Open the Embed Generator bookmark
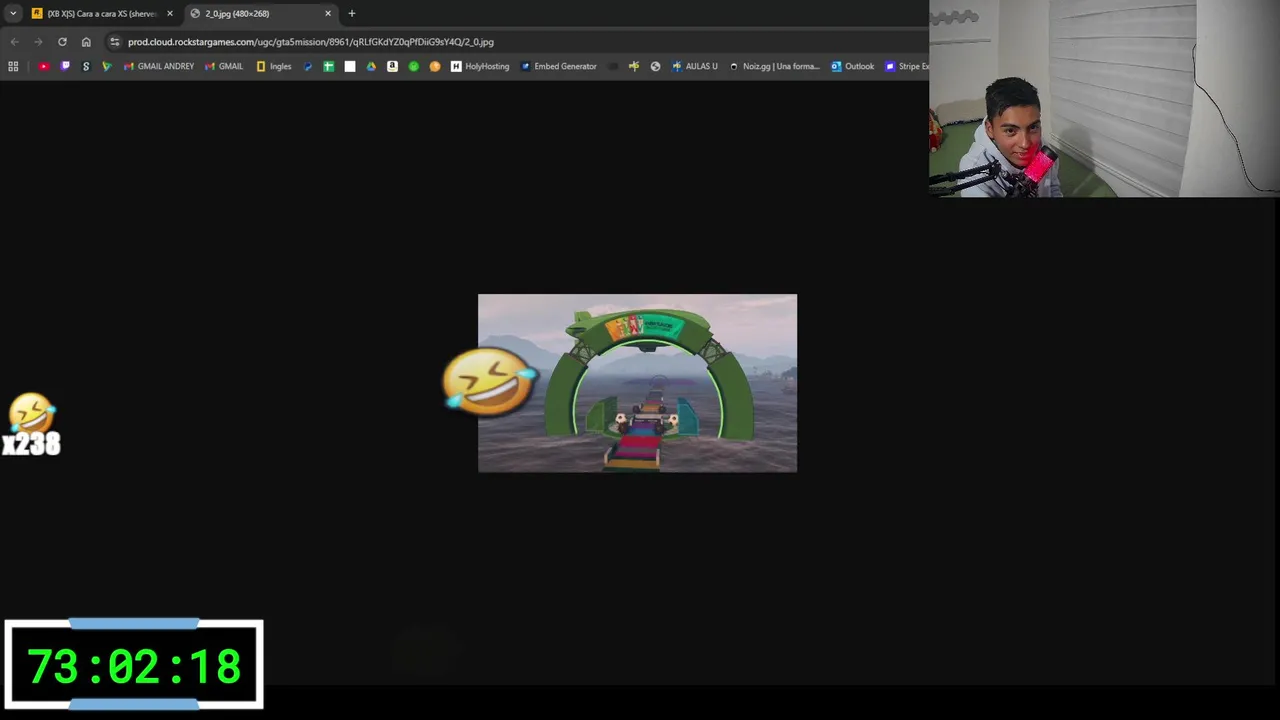 (x=559, y=66)
